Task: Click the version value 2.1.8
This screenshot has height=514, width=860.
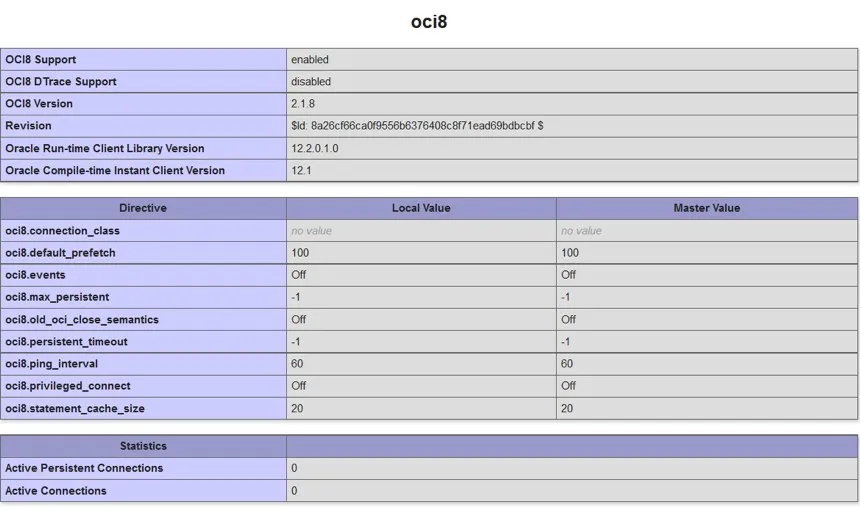Action: pos(303,104)
